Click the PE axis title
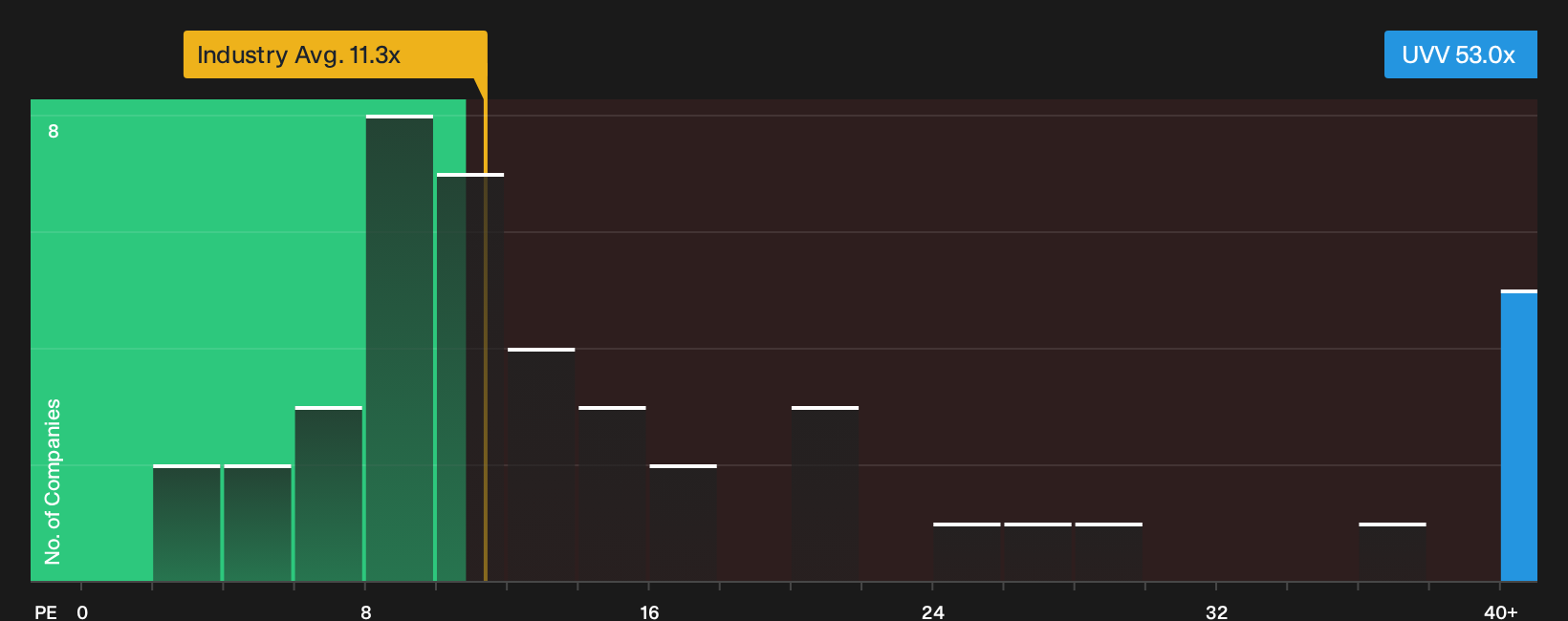This screenshot has width=1568, height=621. tap(46, 611)
